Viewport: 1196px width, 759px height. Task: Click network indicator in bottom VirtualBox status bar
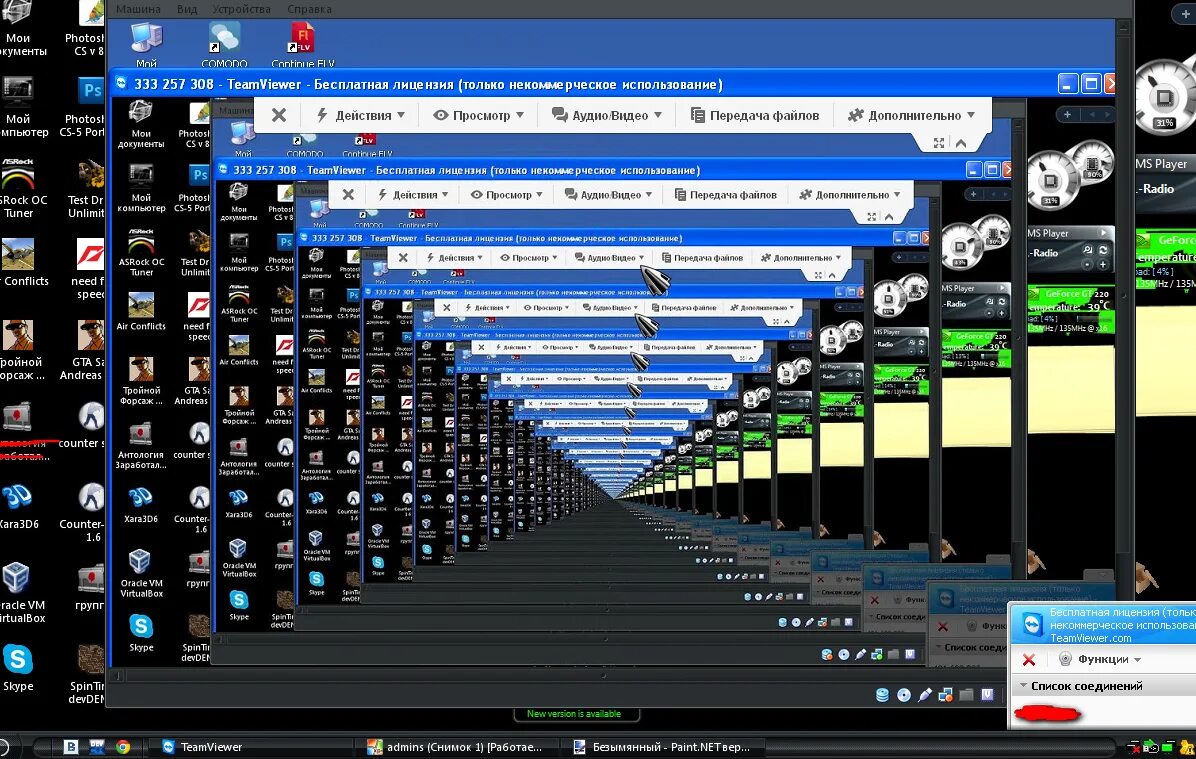point(946,695)
